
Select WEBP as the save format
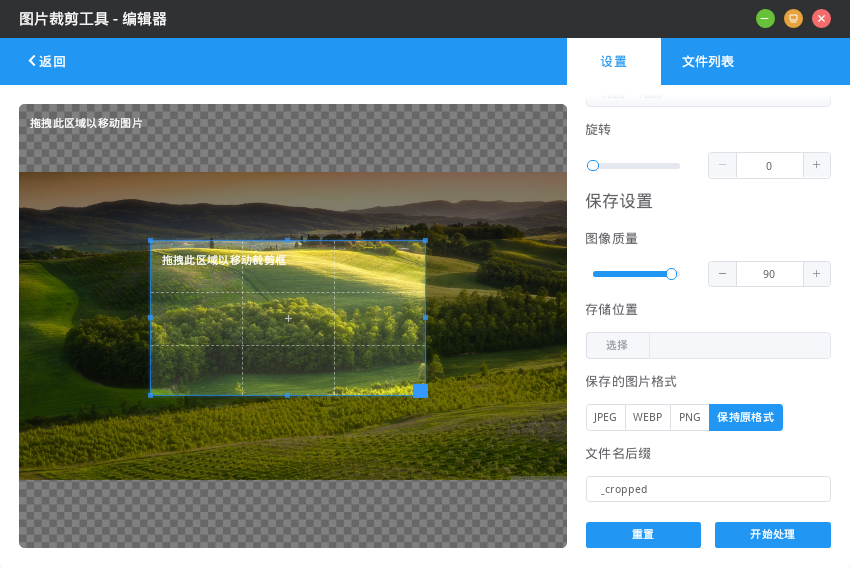pyautogui.click(x=647, y=417)
